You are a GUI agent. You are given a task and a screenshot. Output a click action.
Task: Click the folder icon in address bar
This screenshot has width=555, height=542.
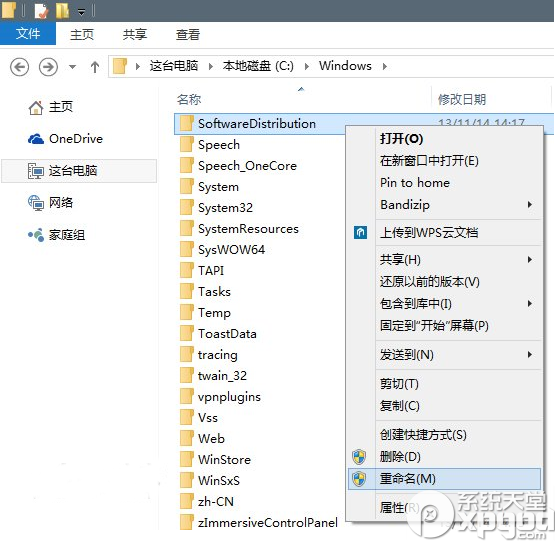tap(120, 66)
